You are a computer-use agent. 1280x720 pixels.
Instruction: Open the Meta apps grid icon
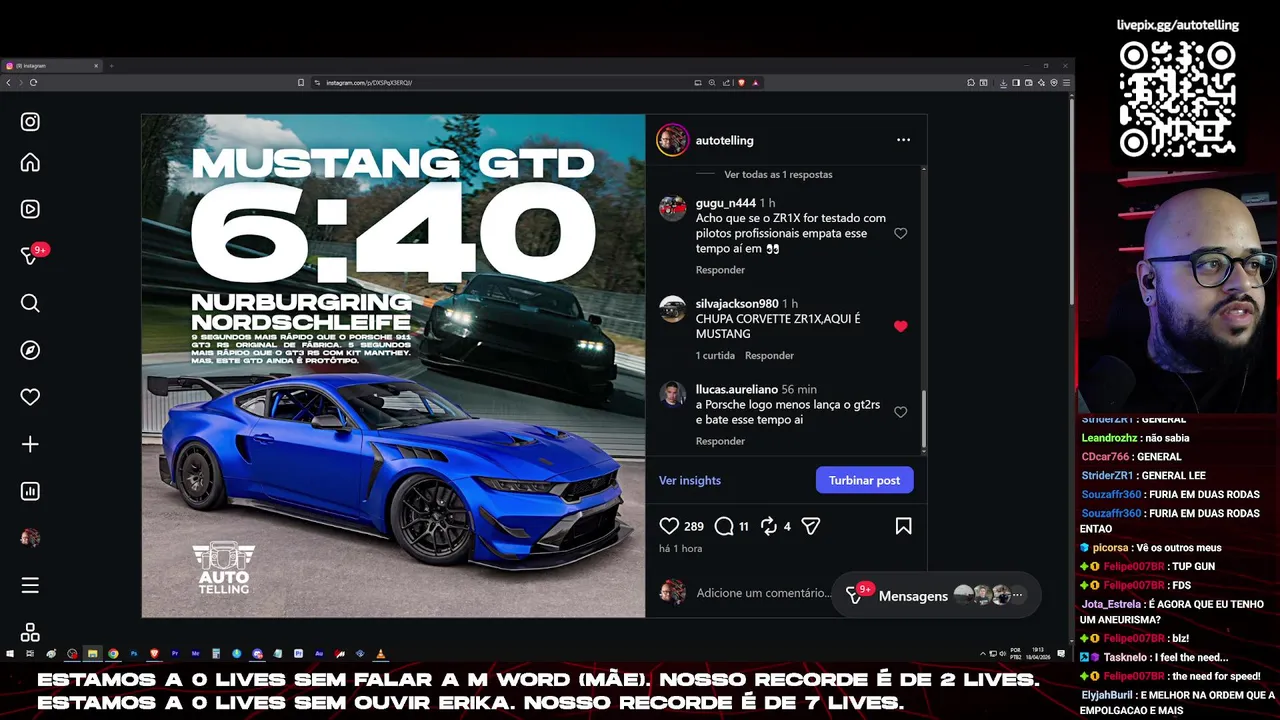click(30, 632)
